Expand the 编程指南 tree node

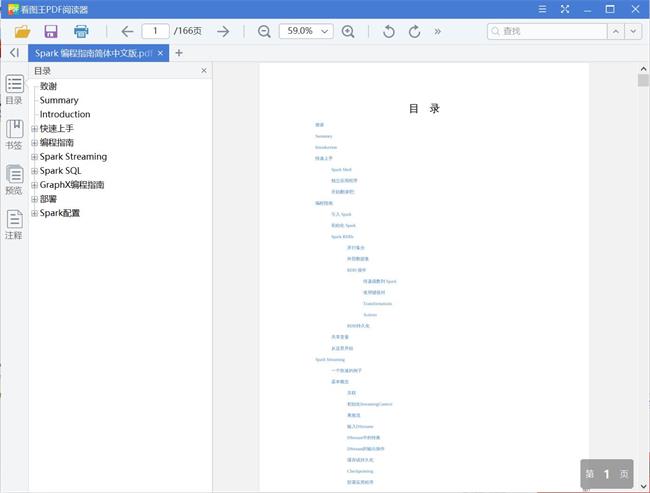click(34, 143)
